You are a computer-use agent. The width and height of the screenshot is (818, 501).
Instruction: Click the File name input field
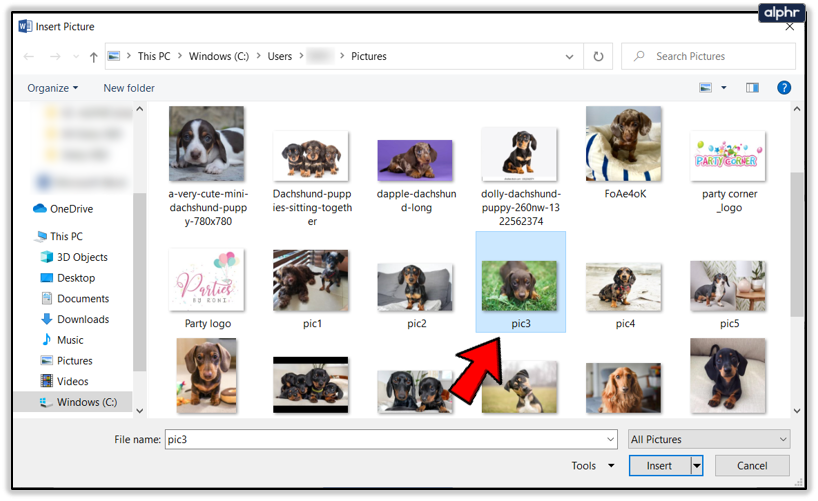[x=386, y=439]
